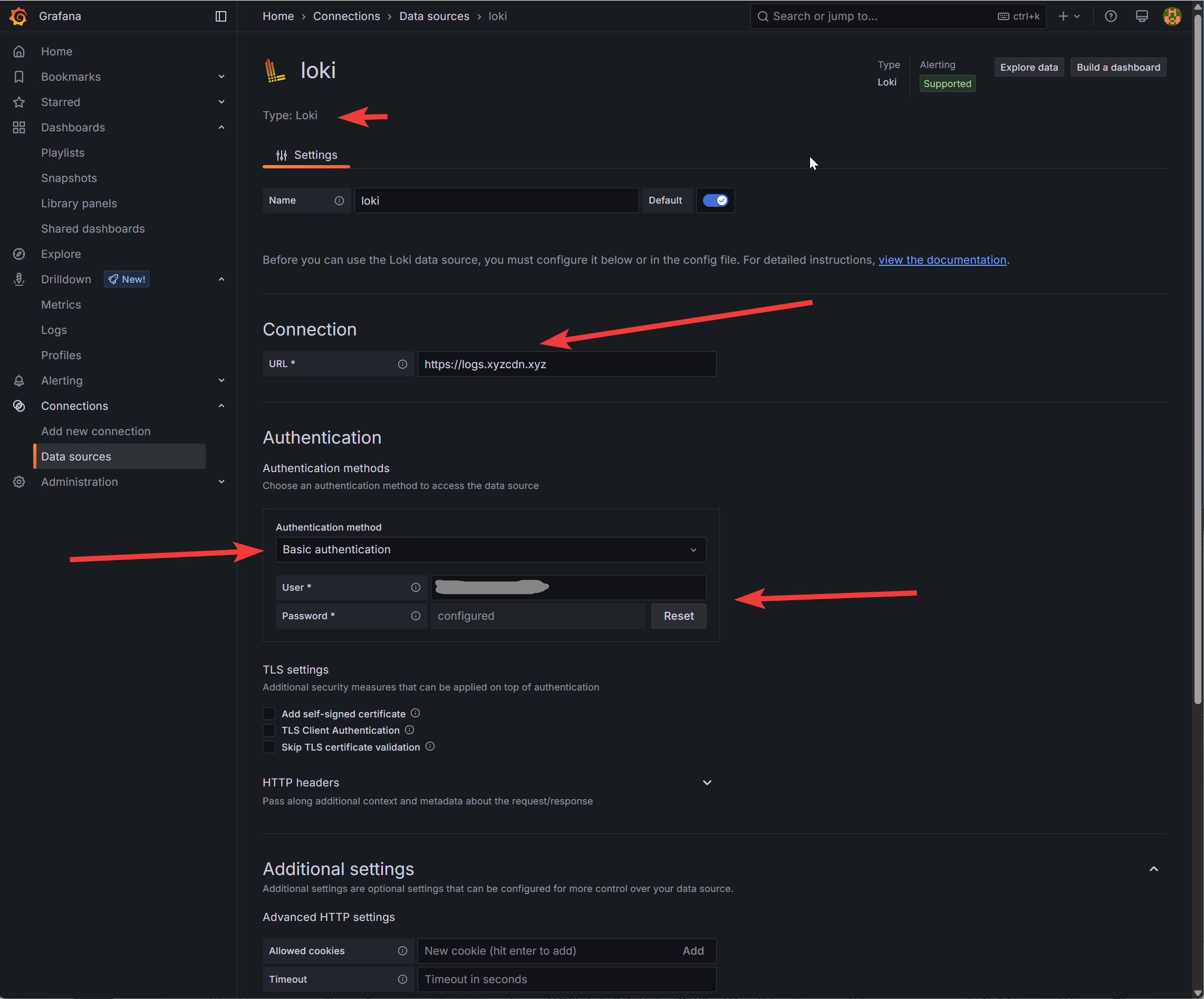1204x999 pixels.
Task: Click the plus New menu icon
Action: [1068, 16]
